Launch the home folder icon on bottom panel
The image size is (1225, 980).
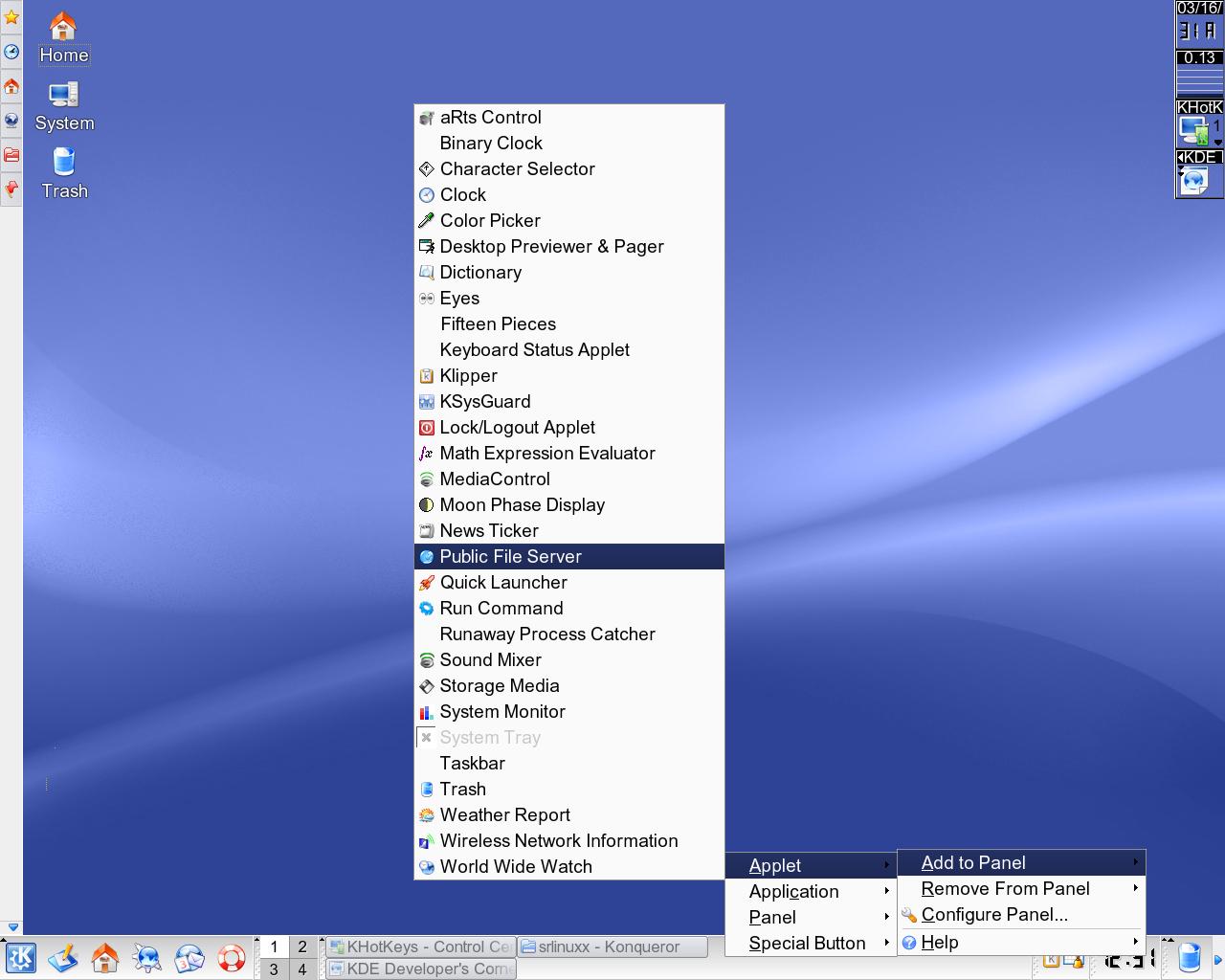coord(105,958)
